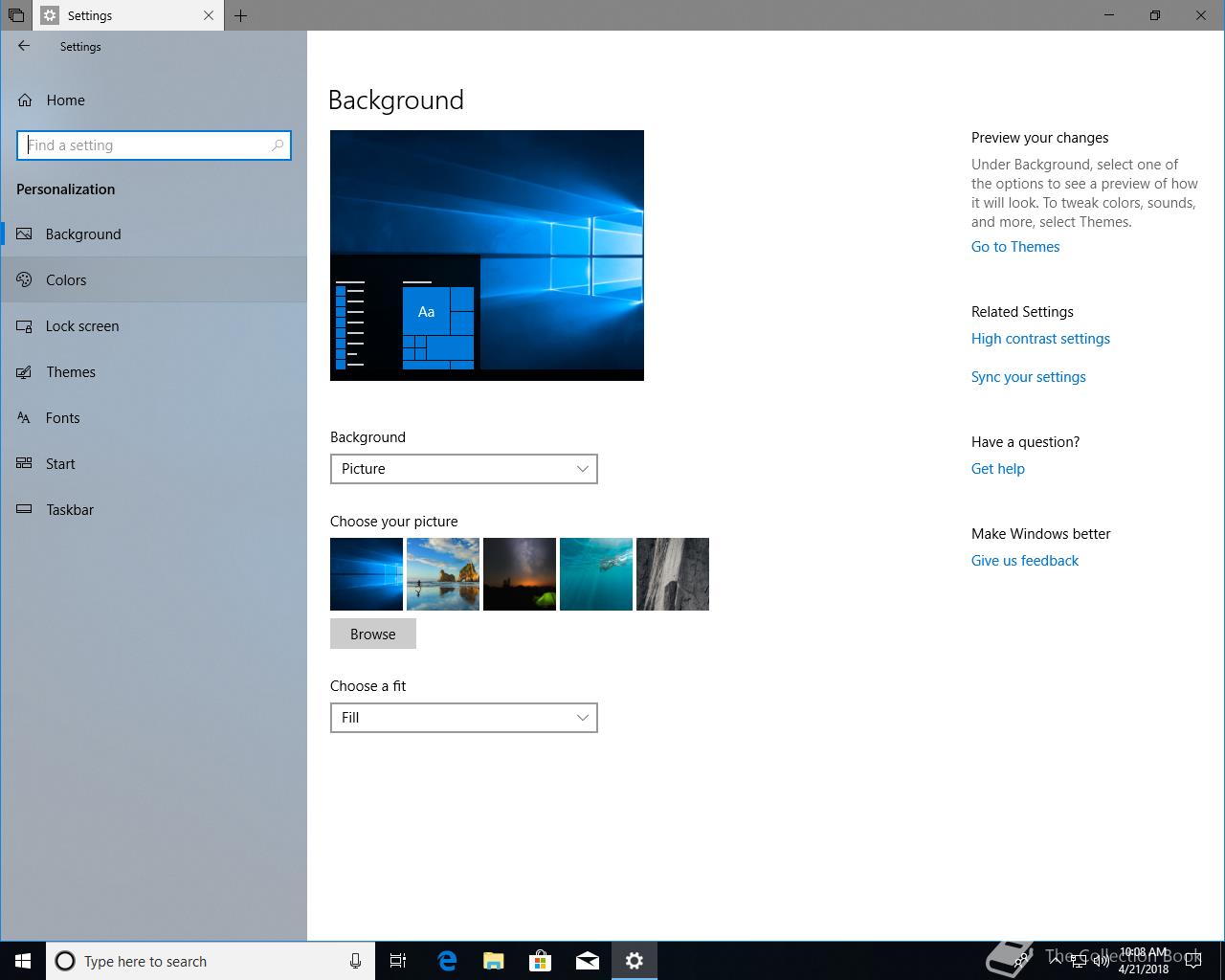The width and height of the screenshot is (1225, 980).
Task: Go to Lock screen settings
Action: tap(82, 326)
